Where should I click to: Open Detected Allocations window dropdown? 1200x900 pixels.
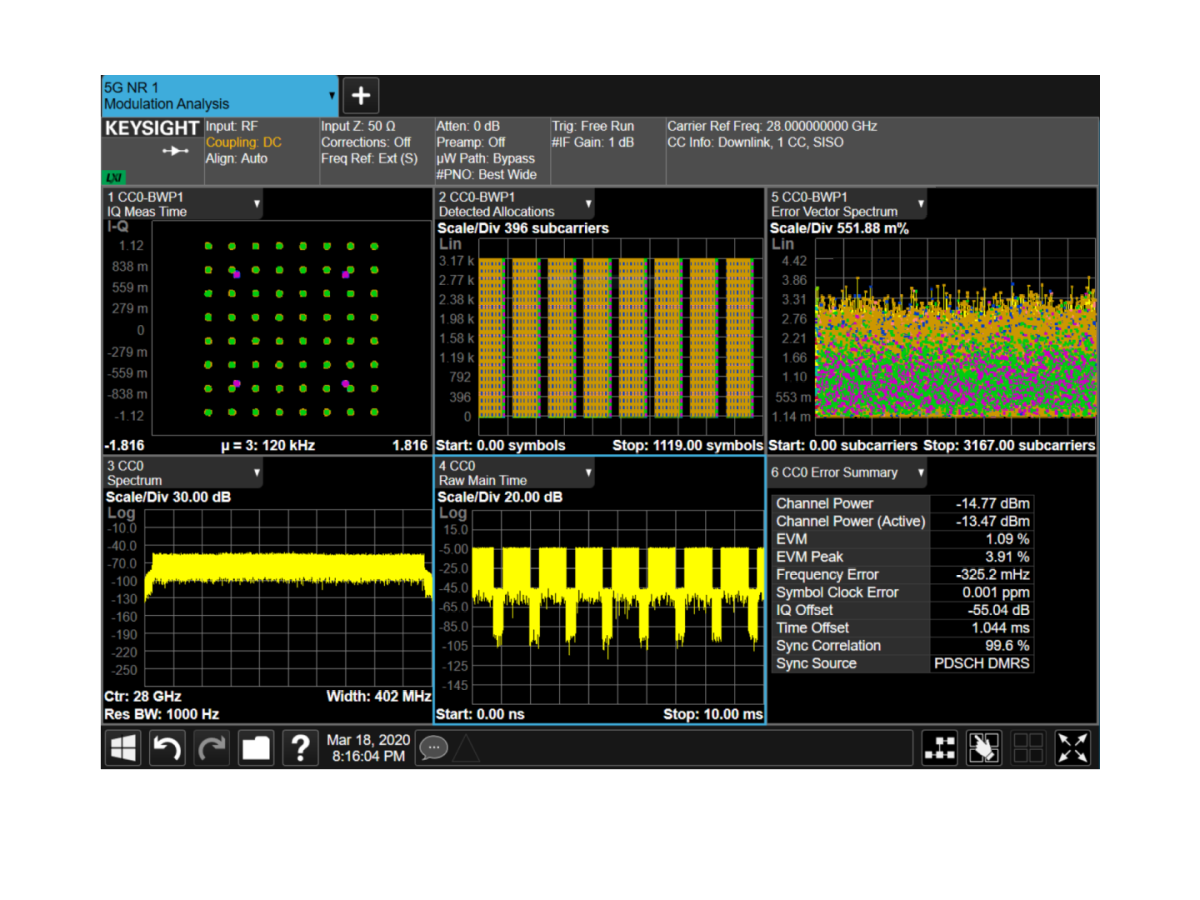[589, 204]
